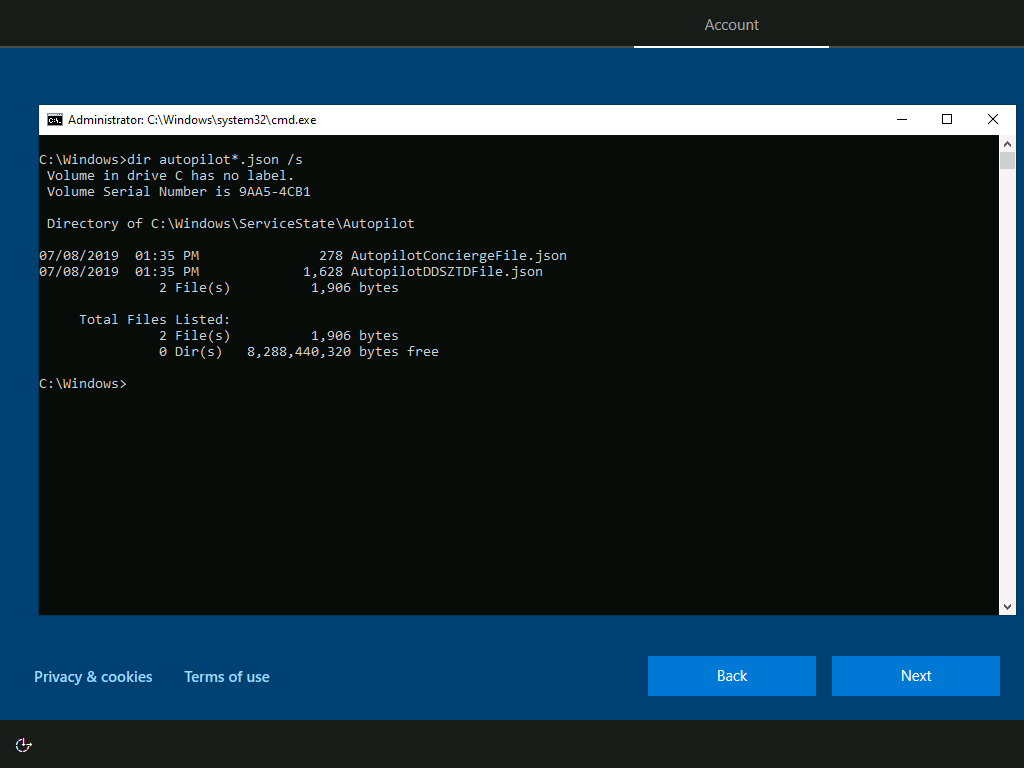Go back with the Back button
1024x768 pixels.
coord(731,676)
